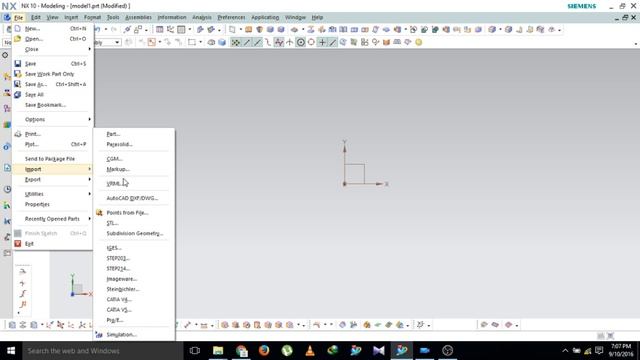Choose Plot from the File menu
This screenshot has height=360, width=640.
pyautogui.click(x=53, y=144)
